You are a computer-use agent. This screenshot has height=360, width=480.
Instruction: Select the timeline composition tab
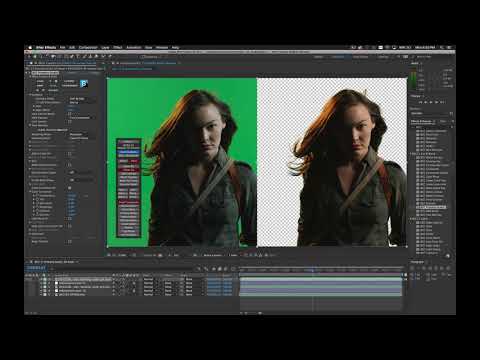tap(54, 262)
